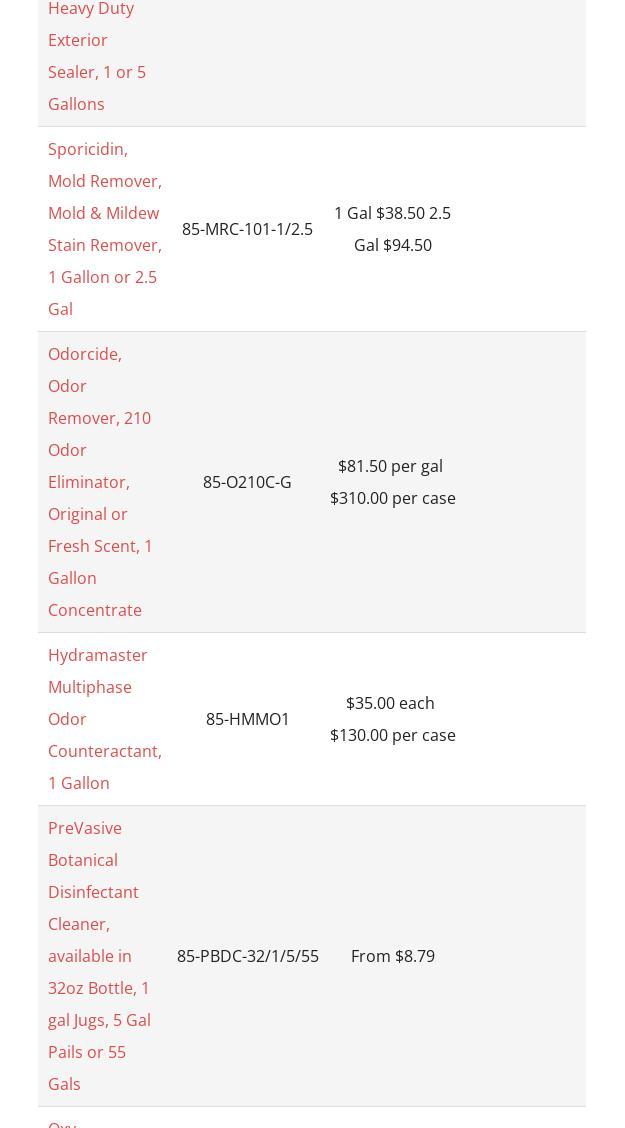Select the 85-HMMO1 SKU text
The width and height of the screenshot is (625, 1128).
[247, 719]
